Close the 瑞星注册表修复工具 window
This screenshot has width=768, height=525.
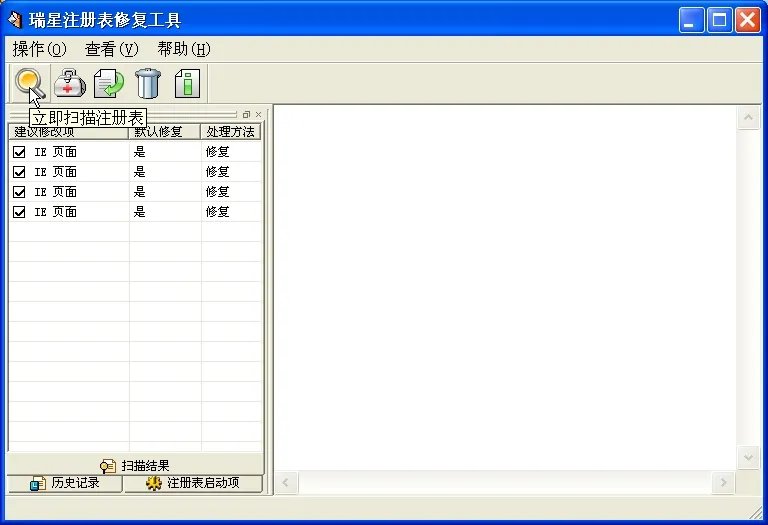pos(747,21)
